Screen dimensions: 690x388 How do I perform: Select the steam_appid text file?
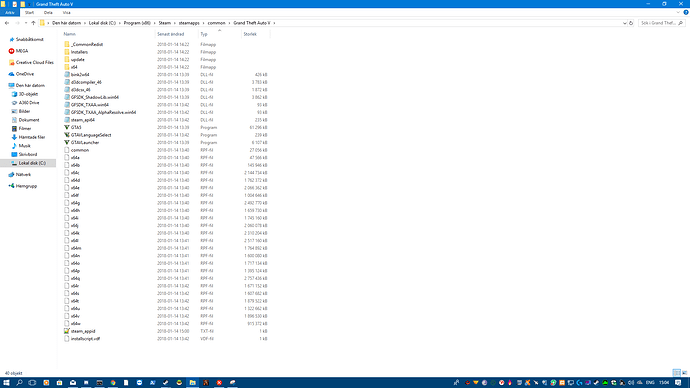click(83, 331)
